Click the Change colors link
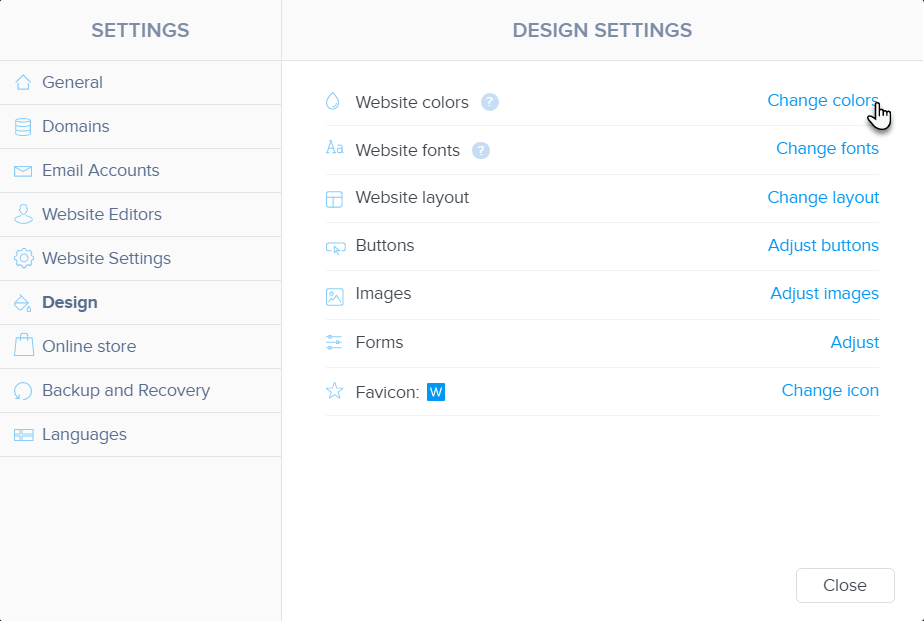Screen dimensions: 924x621 click(822, 101)
